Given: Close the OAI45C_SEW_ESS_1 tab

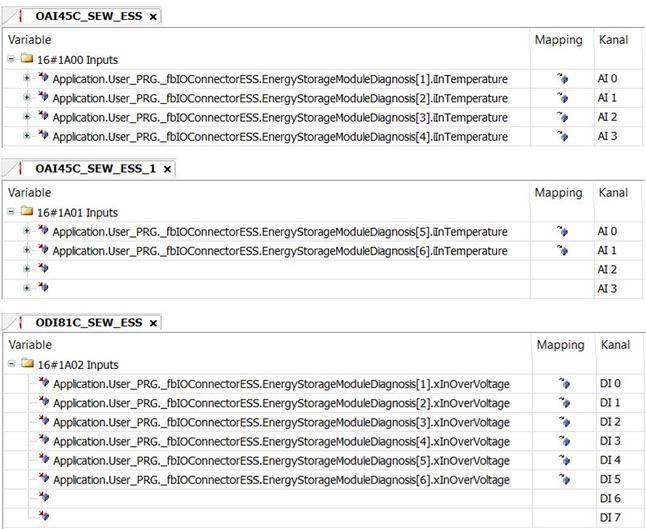Looking at the screenshot, I should click(x=167, y=170).
